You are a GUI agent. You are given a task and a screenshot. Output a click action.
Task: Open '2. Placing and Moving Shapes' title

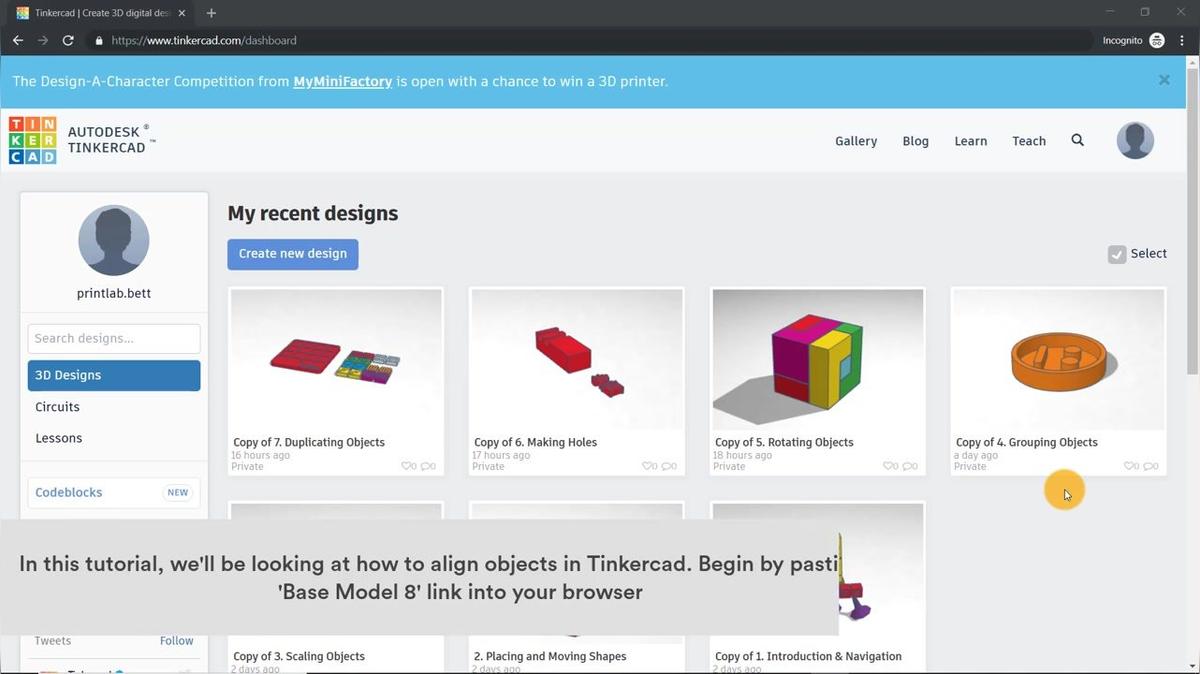click(550, 656)
